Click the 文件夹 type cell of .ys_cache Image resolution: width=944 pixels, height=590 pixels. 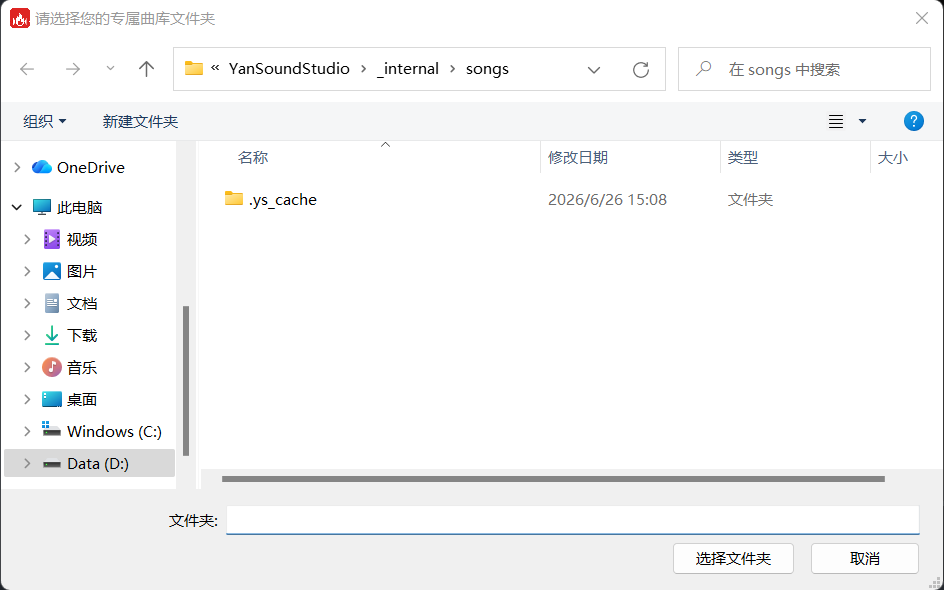[x=750, y=199]
